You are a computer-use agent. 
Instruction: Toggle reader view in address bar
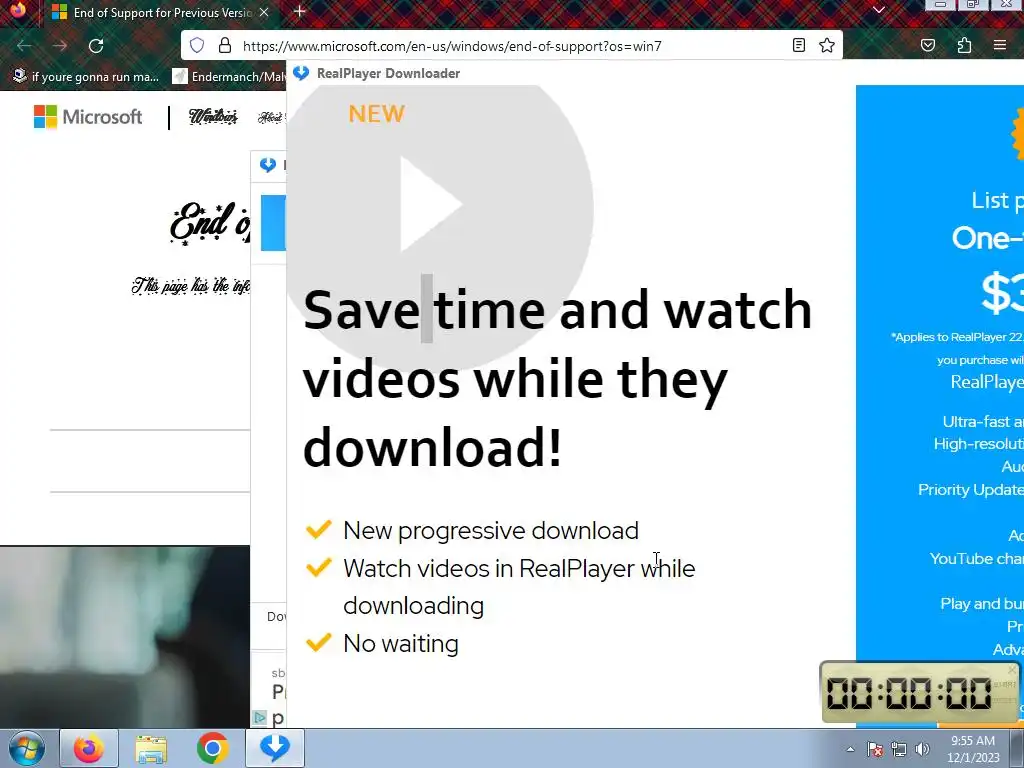(798, 45)
